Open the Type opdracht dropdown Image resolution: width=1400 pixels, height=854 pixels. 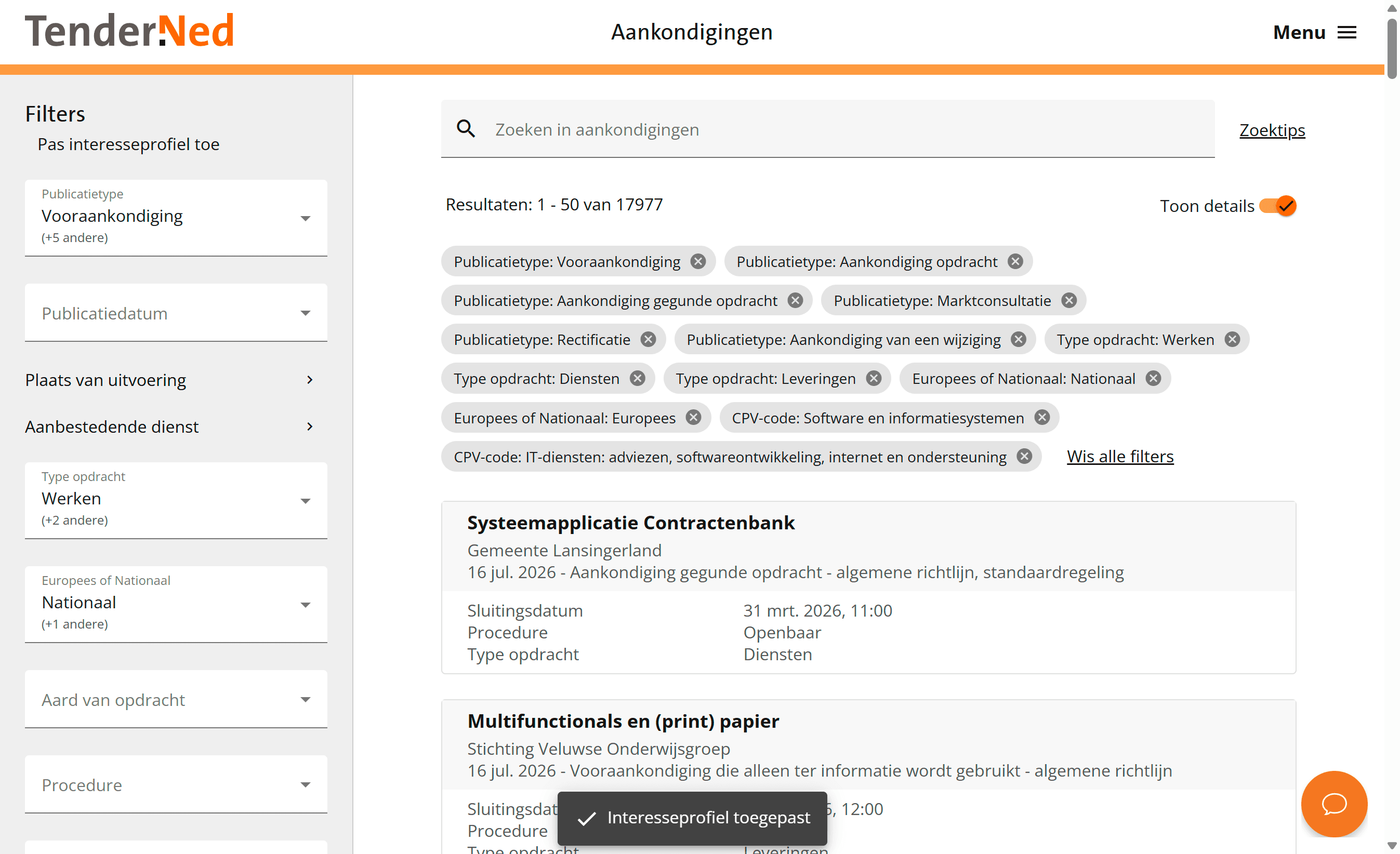(x=176, y=501)
